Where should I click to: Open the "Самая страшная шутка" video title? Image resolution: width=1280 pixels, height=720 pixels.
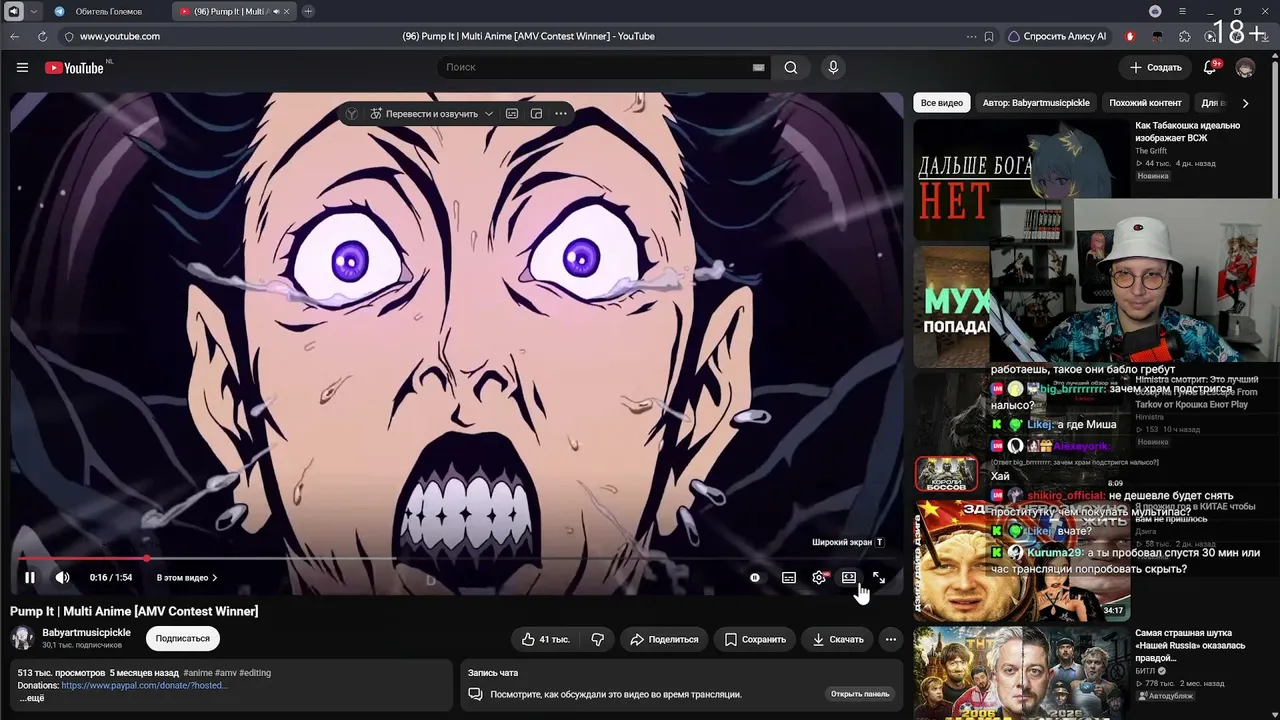coord(1190,645)
